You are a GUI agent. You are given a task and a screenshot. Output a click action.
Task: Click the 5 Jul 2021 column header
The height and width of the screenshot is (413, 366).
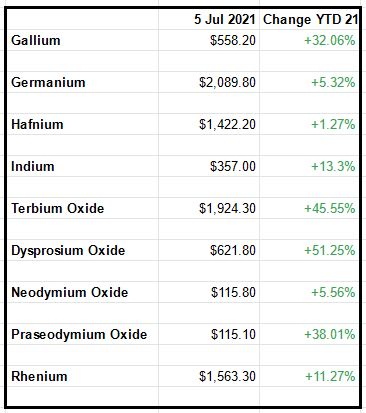click(209, 19)
